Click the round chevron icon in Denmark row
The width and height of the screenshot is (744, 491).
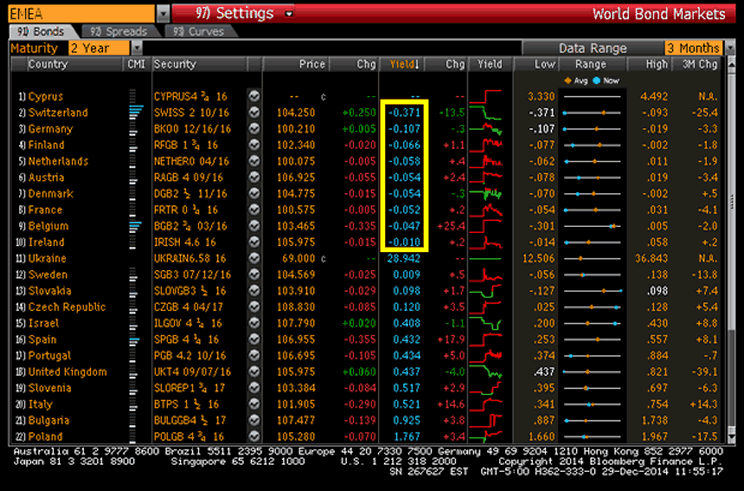tap(254, 194)
